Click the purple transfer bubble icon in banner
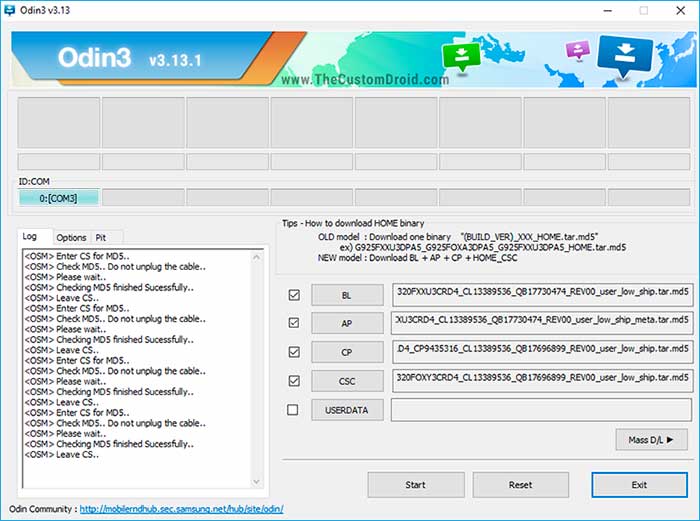This screenshot has width=700, height=521. (x=578, y=50)
